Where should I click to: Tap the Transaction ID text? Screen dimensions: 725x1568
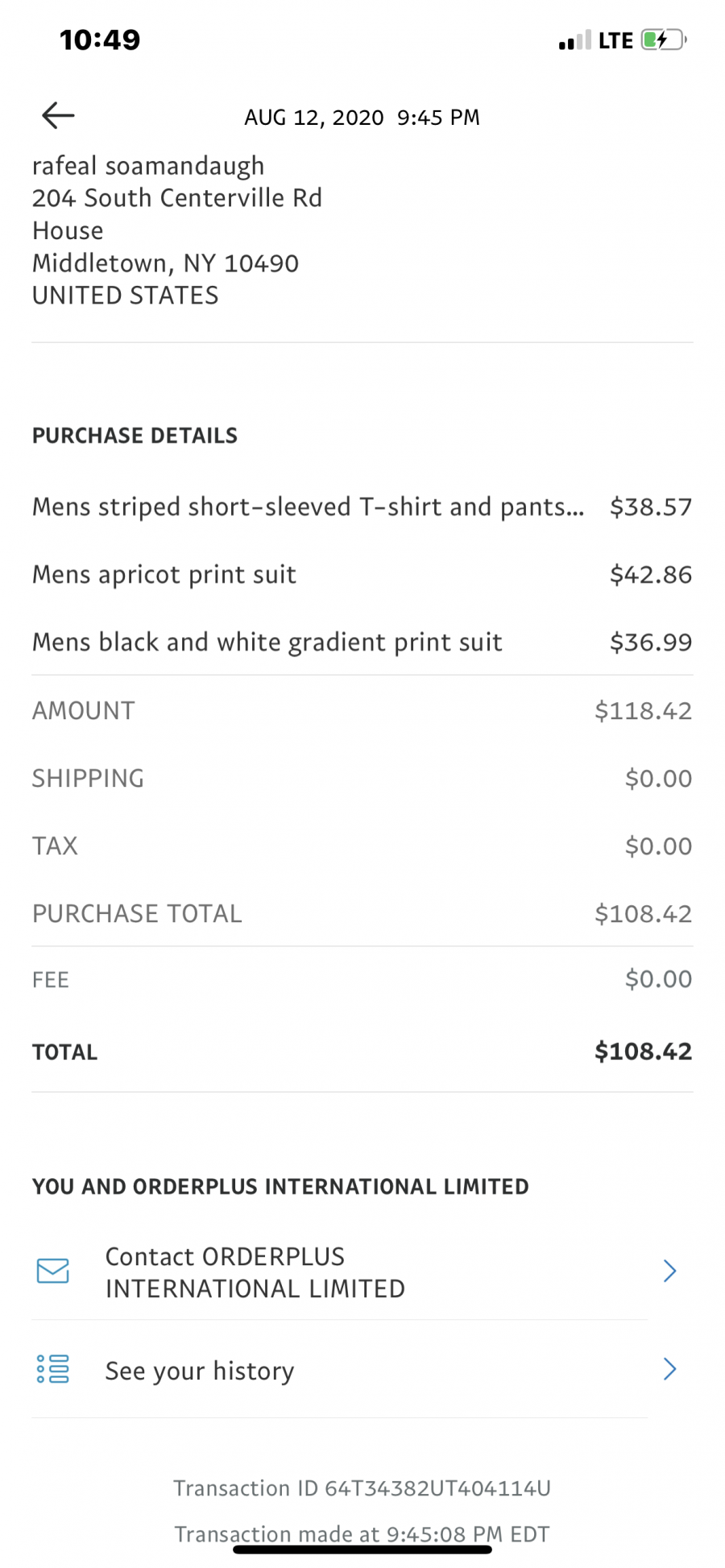(x=362, y=1487)
